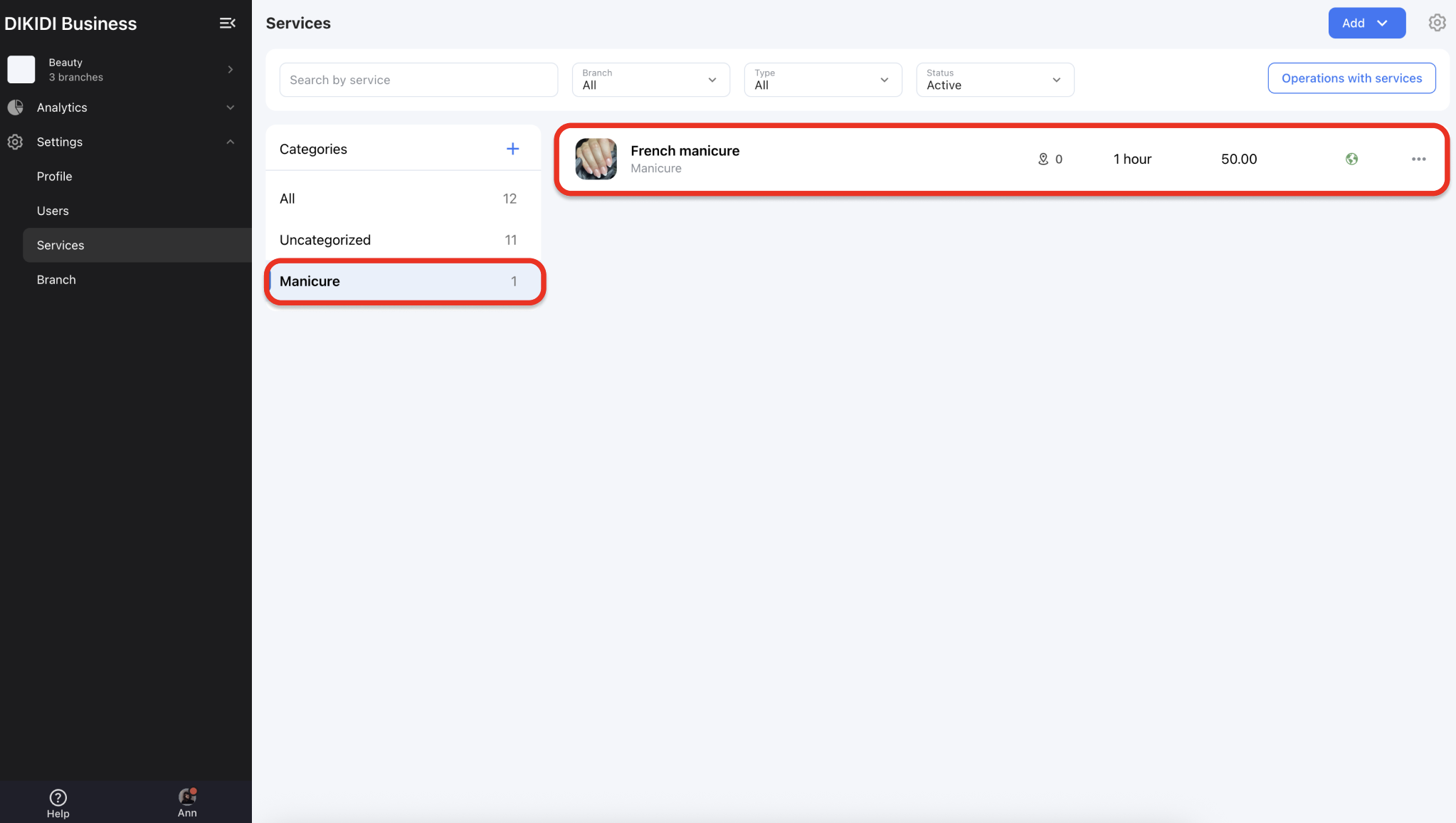Click the blue Add button
Image resolution: width=1456 pixels, height=823 pixels.
(x=1366, y=23)
